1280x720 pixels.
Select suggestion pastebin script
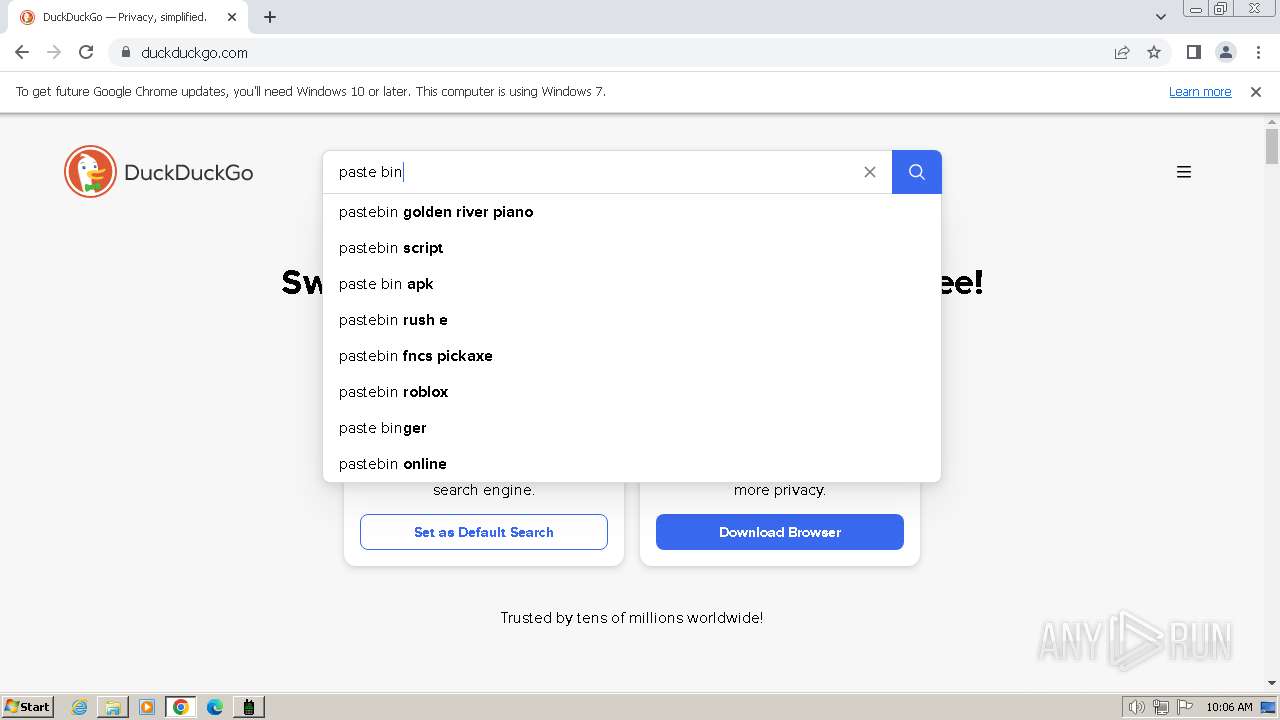point(632,248)
